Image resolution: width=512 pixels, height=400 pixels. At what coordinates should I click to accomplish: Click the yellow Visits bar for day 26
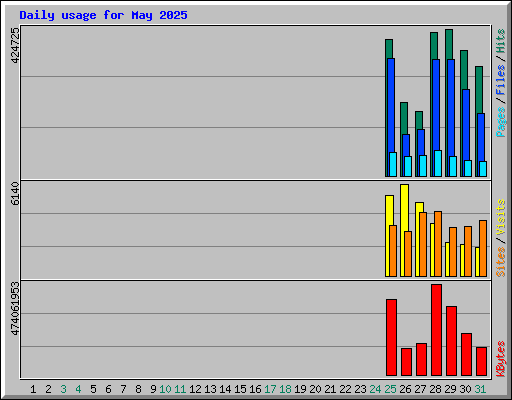coord(404,208)
